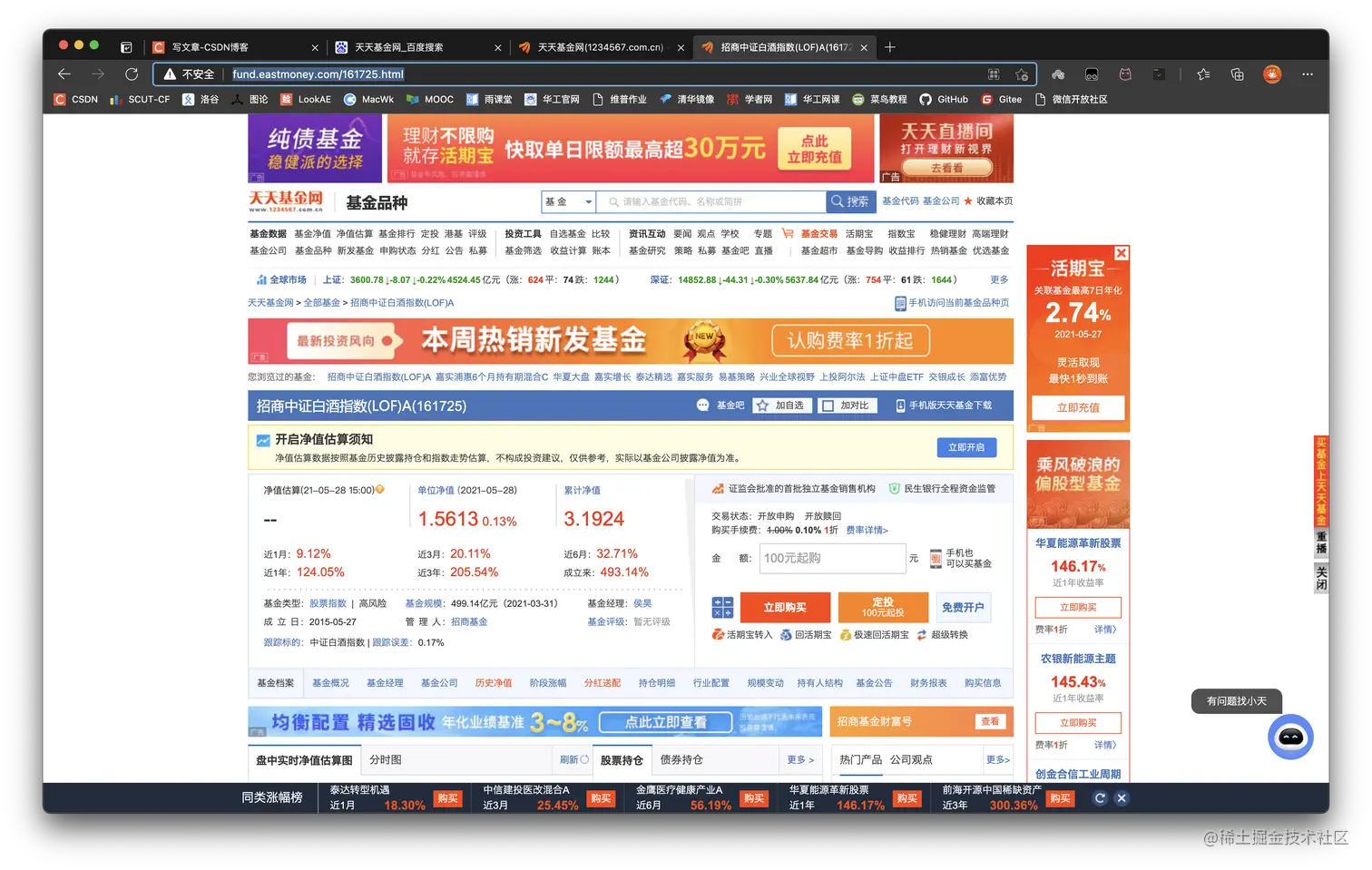The width and height of the screenshot is (1372, 870).
Task: Reload the current browser page
Action: click(132, 74)
